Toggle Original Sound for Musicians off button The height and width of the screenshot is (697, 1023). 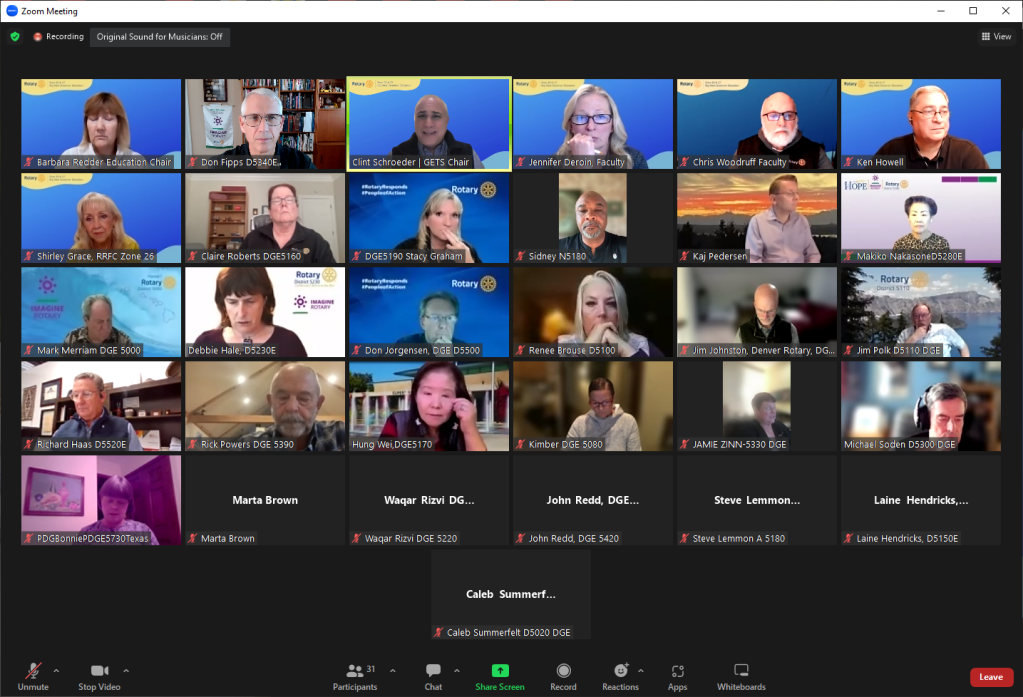click(161, 37)
